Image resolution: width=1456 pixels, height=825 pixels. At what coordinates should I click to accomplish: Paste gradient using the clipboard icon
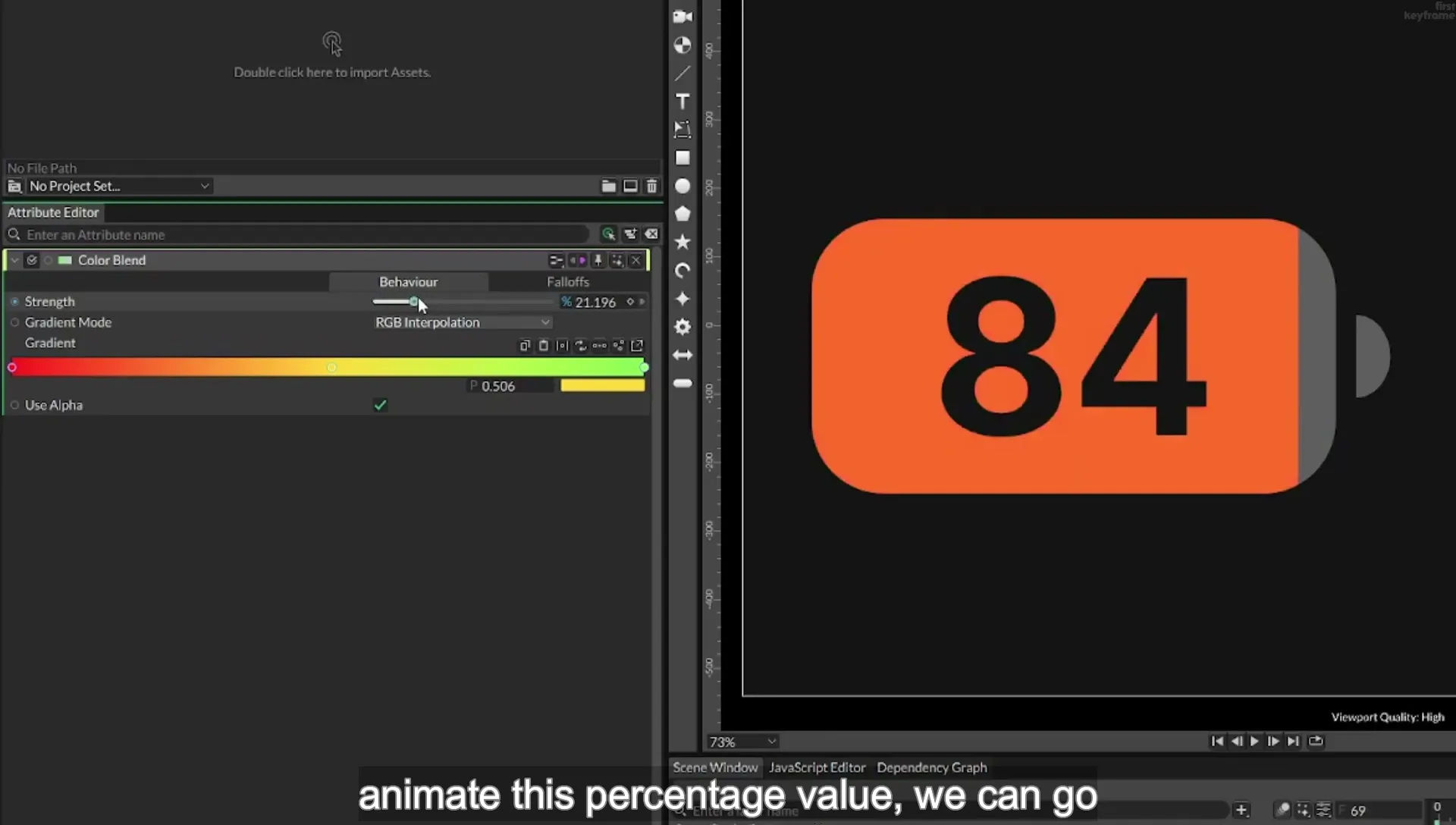(543, 346)
